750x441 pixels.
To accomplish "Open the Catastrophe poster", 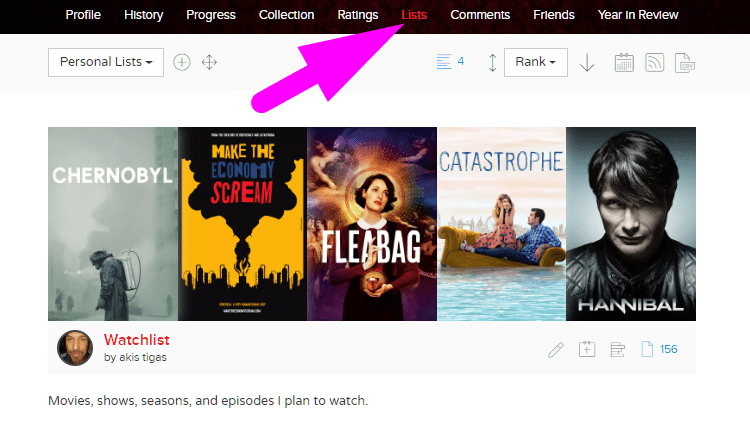I will click(x=502, y=224).
